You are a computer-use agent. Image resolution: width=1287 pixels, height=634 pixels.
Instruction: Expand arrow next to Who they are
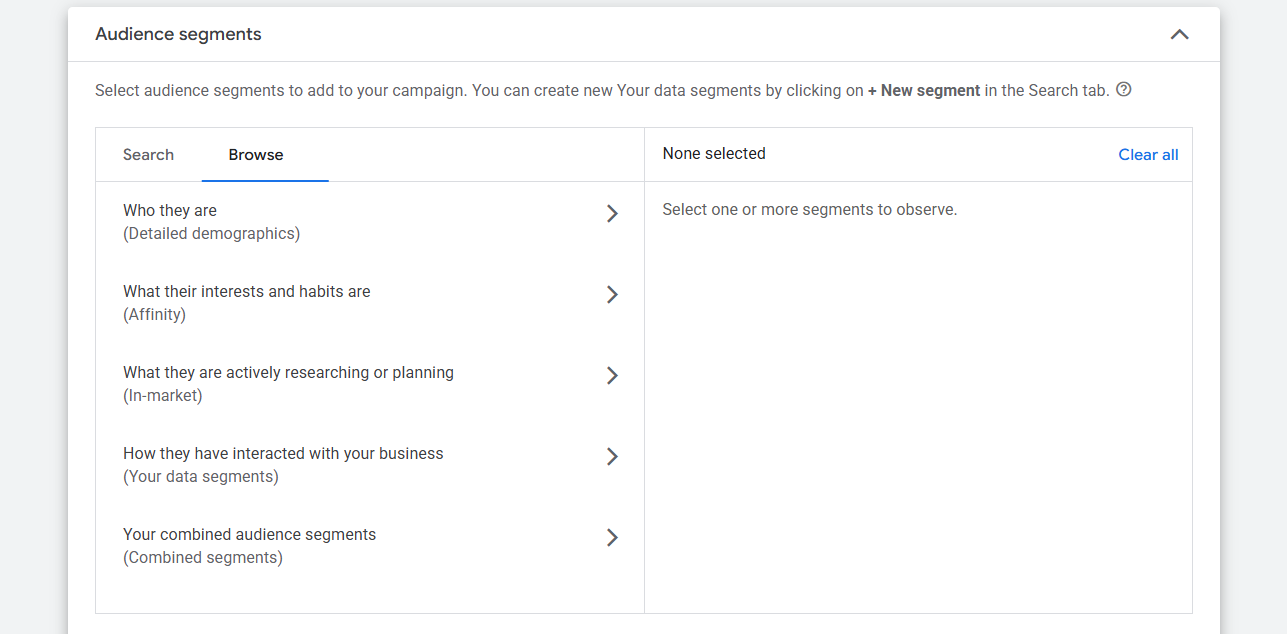612,214
